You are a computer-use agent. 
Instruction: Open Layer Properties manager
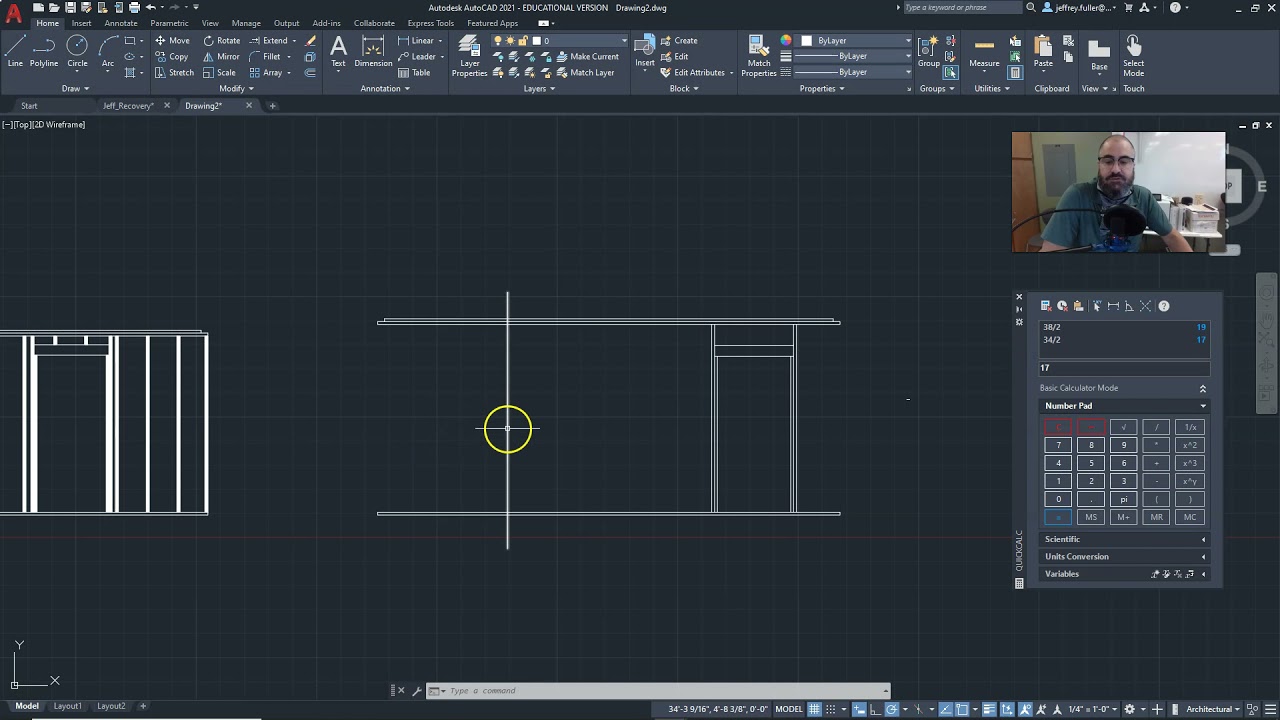pos(469,55)
